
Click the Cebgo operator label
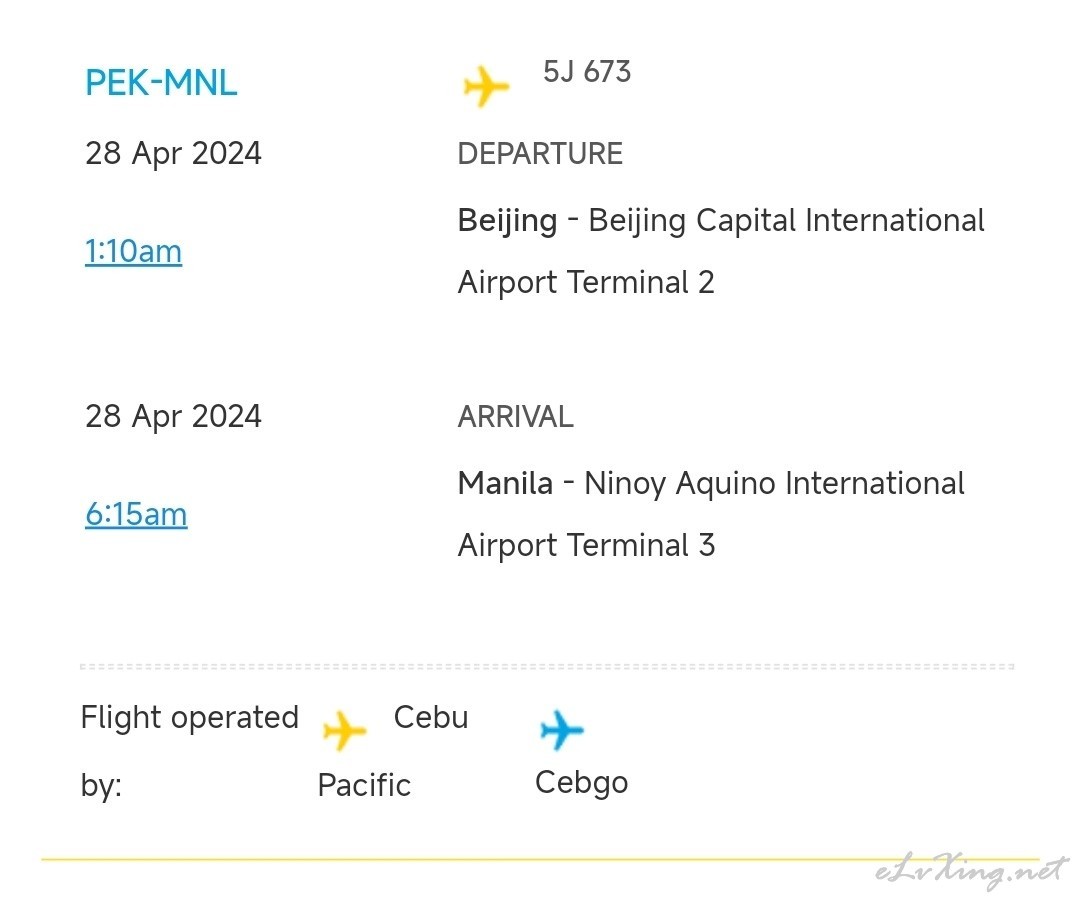(582, 783)
